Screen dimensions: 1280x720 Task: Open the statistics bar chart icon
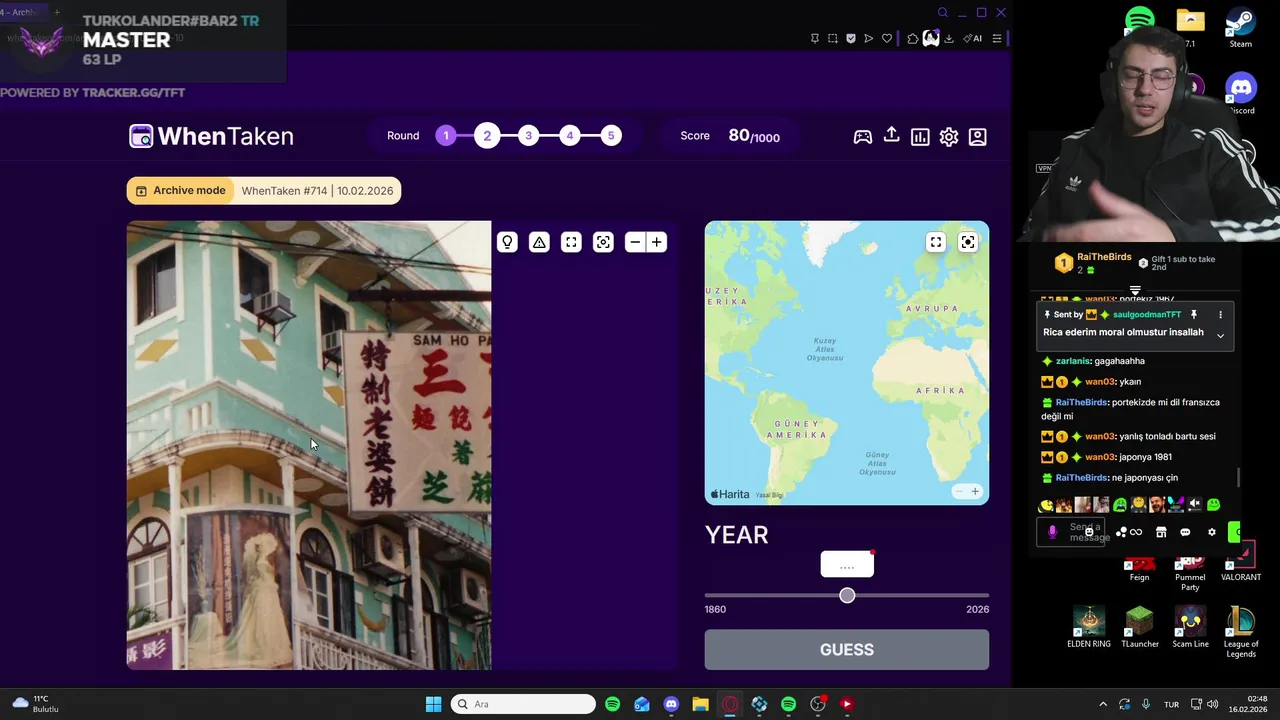pos(920,137)
